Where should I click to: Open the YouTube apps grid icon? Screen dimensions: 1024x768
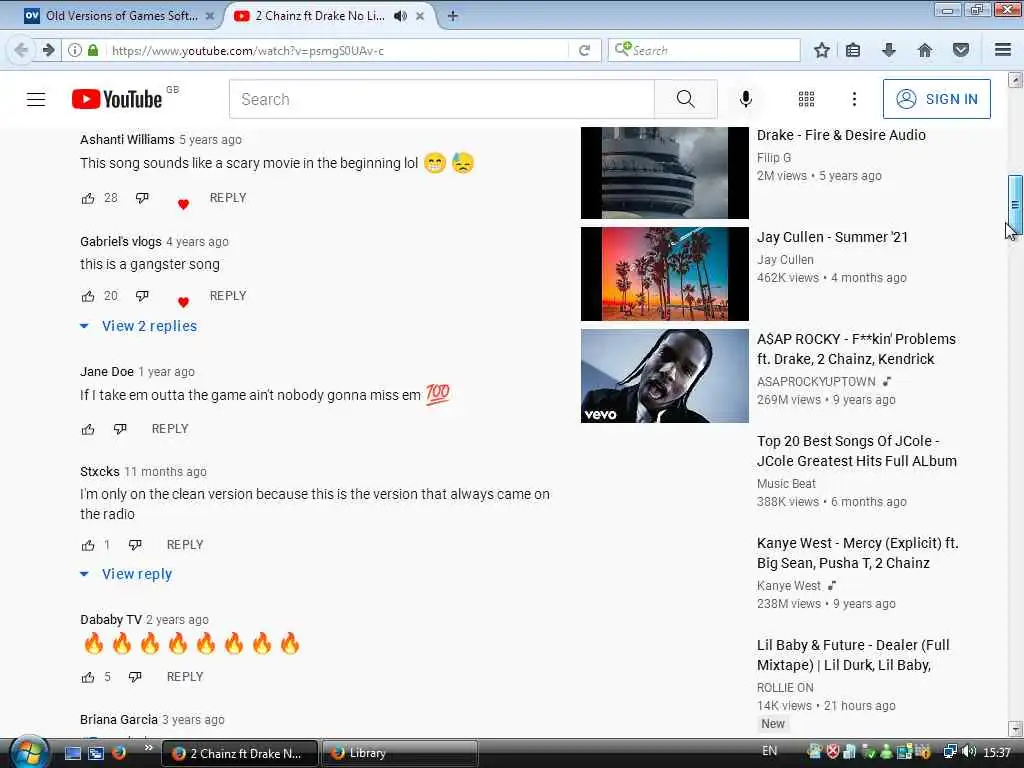tap(807, 99)
